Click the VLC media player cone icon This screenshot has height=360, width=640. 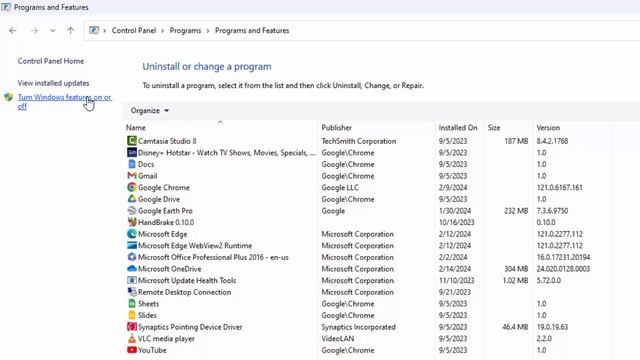click(131, 338)
